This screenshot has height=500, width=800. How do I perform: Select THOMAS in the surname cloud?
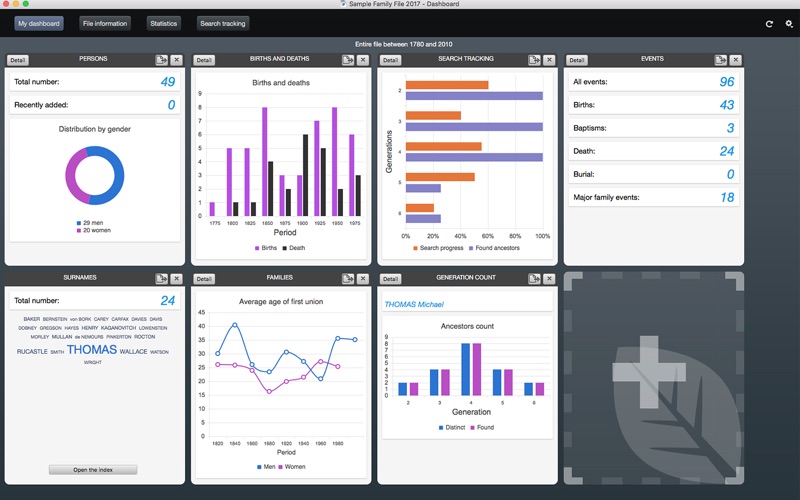(x=92, y=349)
